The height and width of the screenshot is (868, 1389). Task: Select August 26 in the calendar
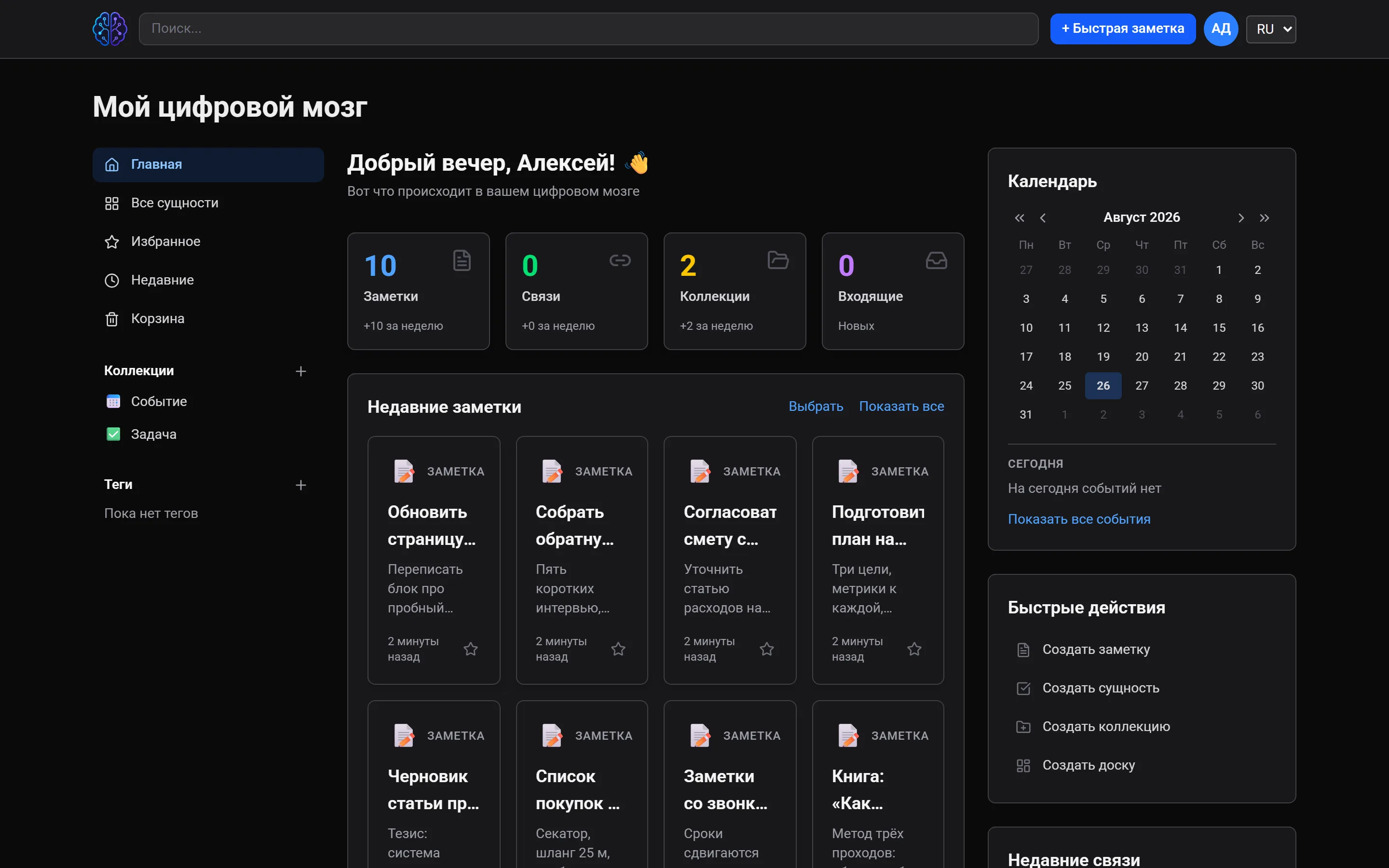pyautogui.click(x=1103, y=386)
